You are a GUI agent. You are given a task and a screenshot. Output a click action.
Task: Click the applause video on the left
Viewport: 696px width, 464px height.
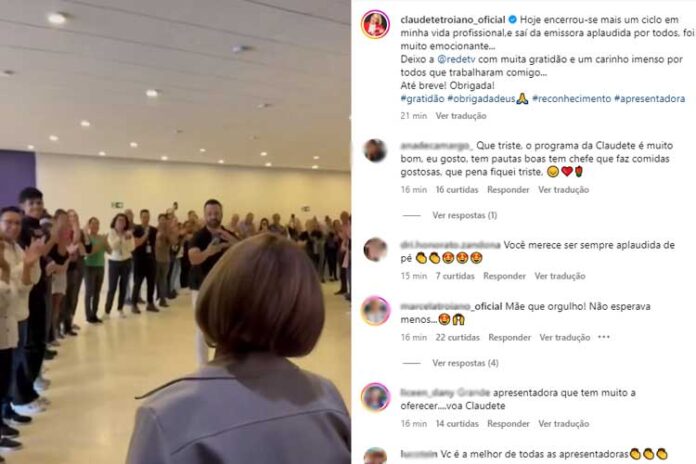(175, 232)
